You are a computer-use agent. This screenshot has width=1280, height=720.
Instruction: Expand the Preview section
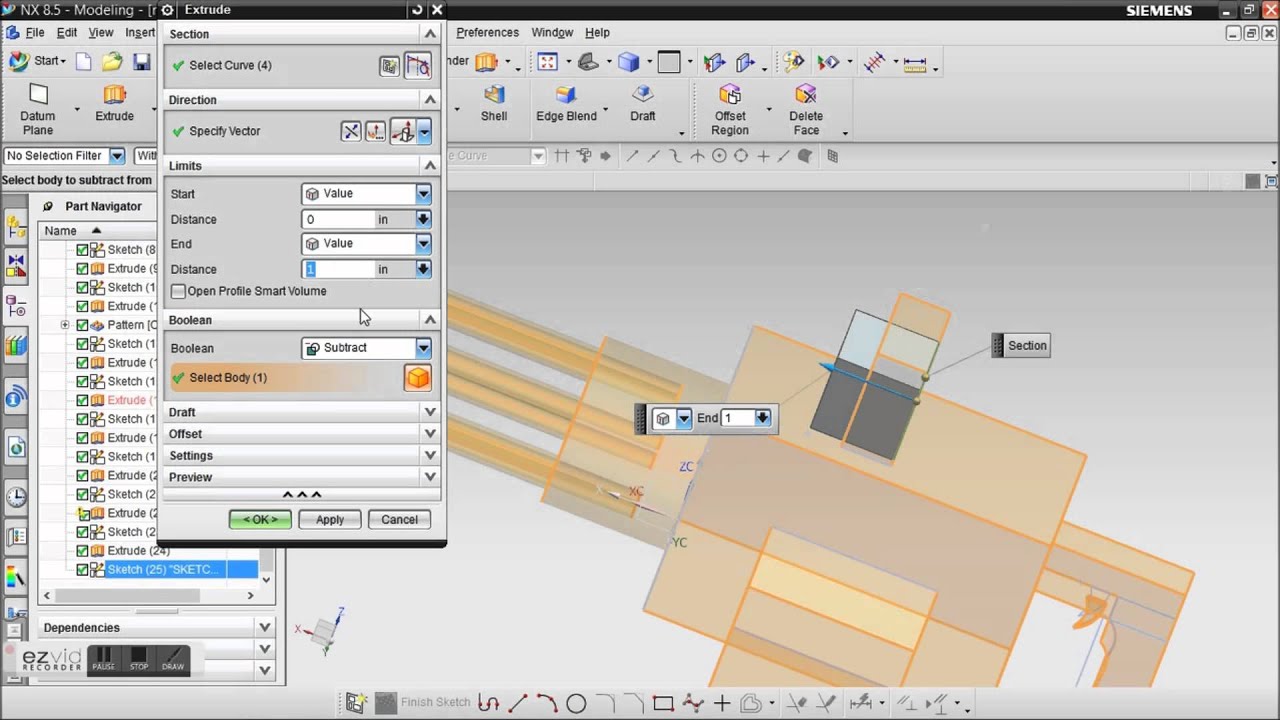coord(430,477)
